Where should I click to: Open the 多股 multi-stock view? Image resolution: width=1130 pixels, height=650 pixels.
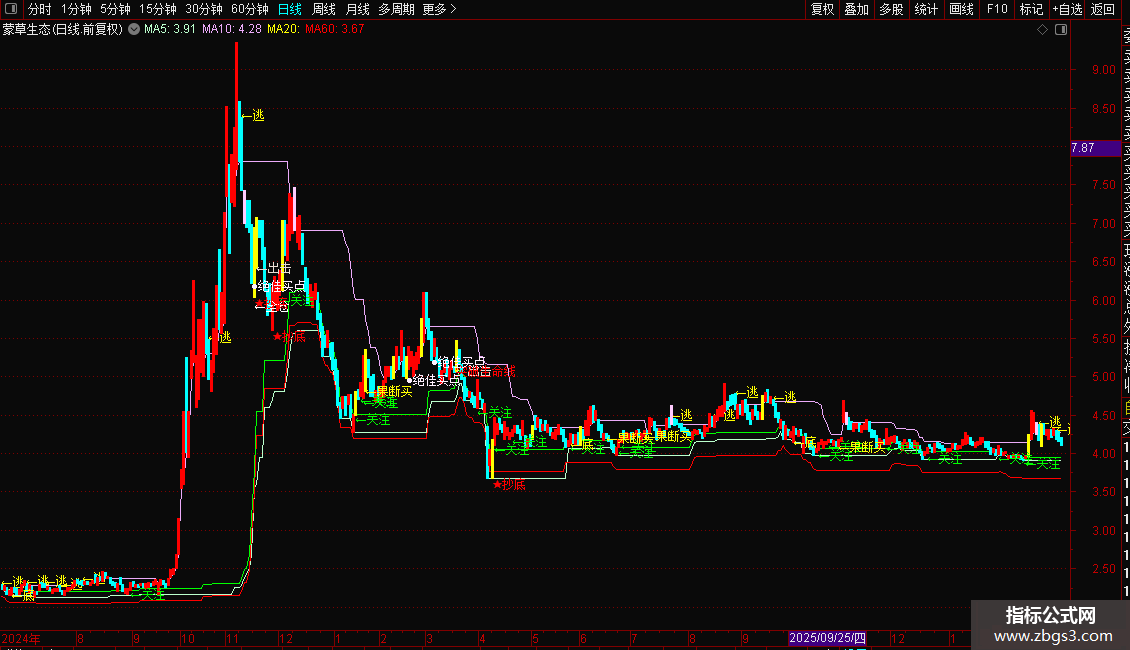click(891, 9)
